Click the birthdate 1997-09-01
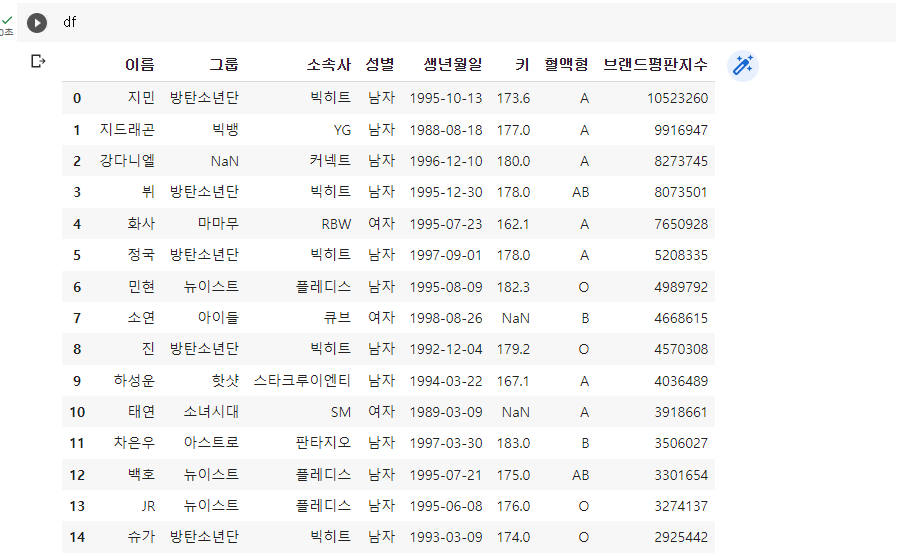This screenshot has width=902, height=556. coord(446,255)
